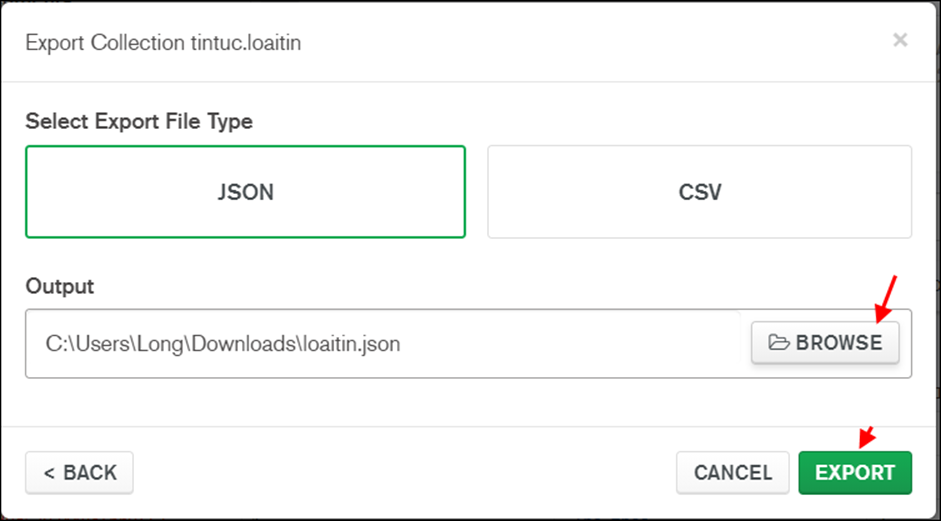
Task: Choose the green-outlined JSON option card
Action: pyautogui.click(x=245, y=192)
